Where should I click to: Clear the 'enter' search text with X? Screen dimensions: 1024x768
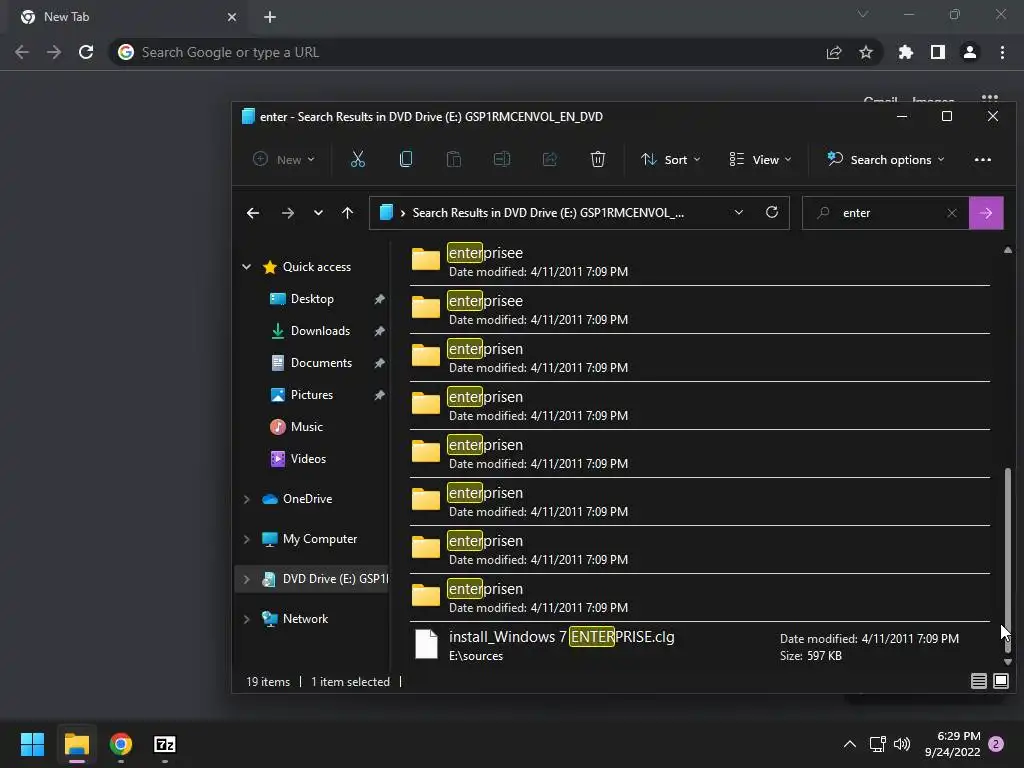coord(952,213)
